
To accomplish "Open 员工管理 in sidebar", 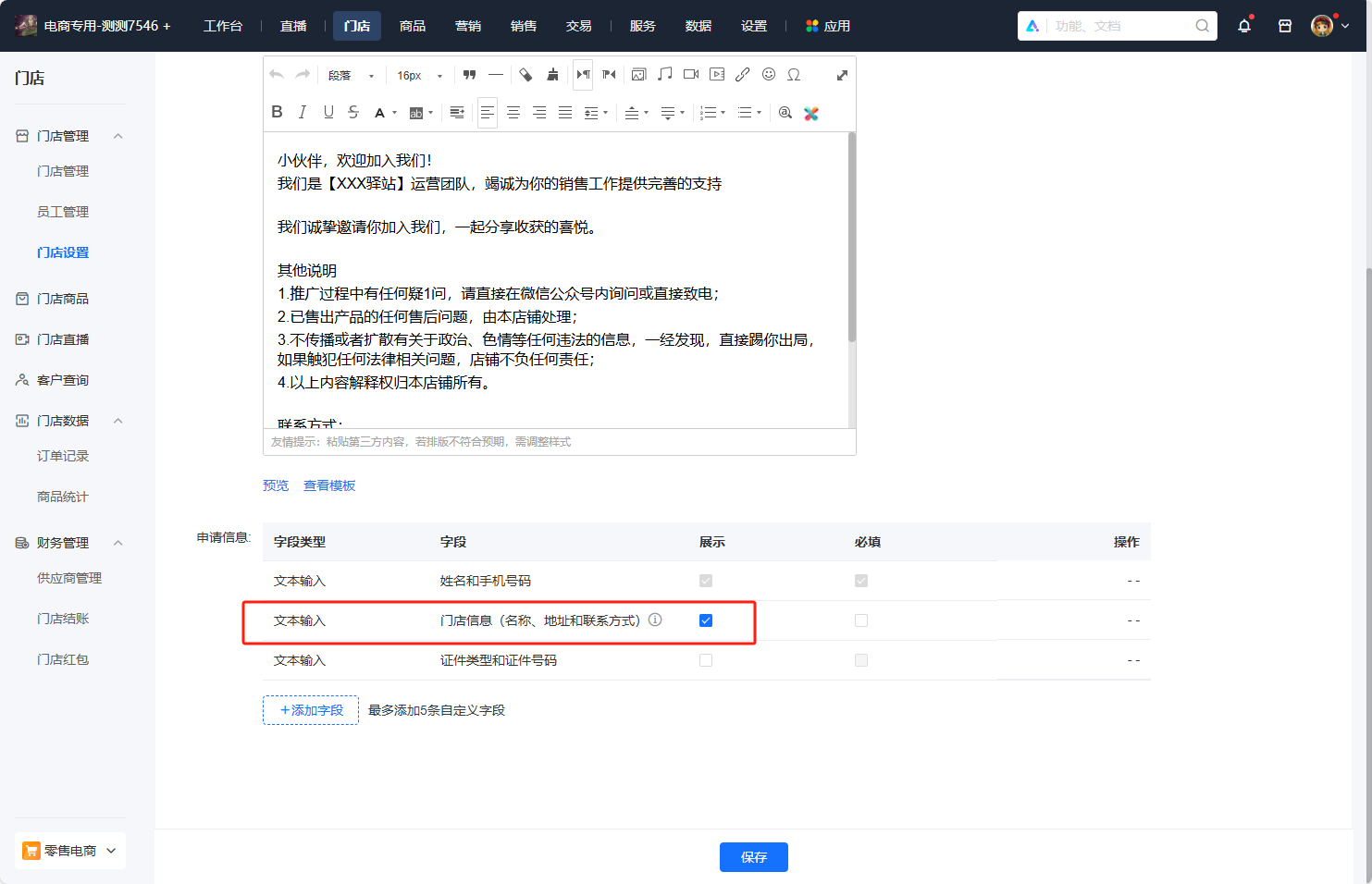I will tap(63, 212).
